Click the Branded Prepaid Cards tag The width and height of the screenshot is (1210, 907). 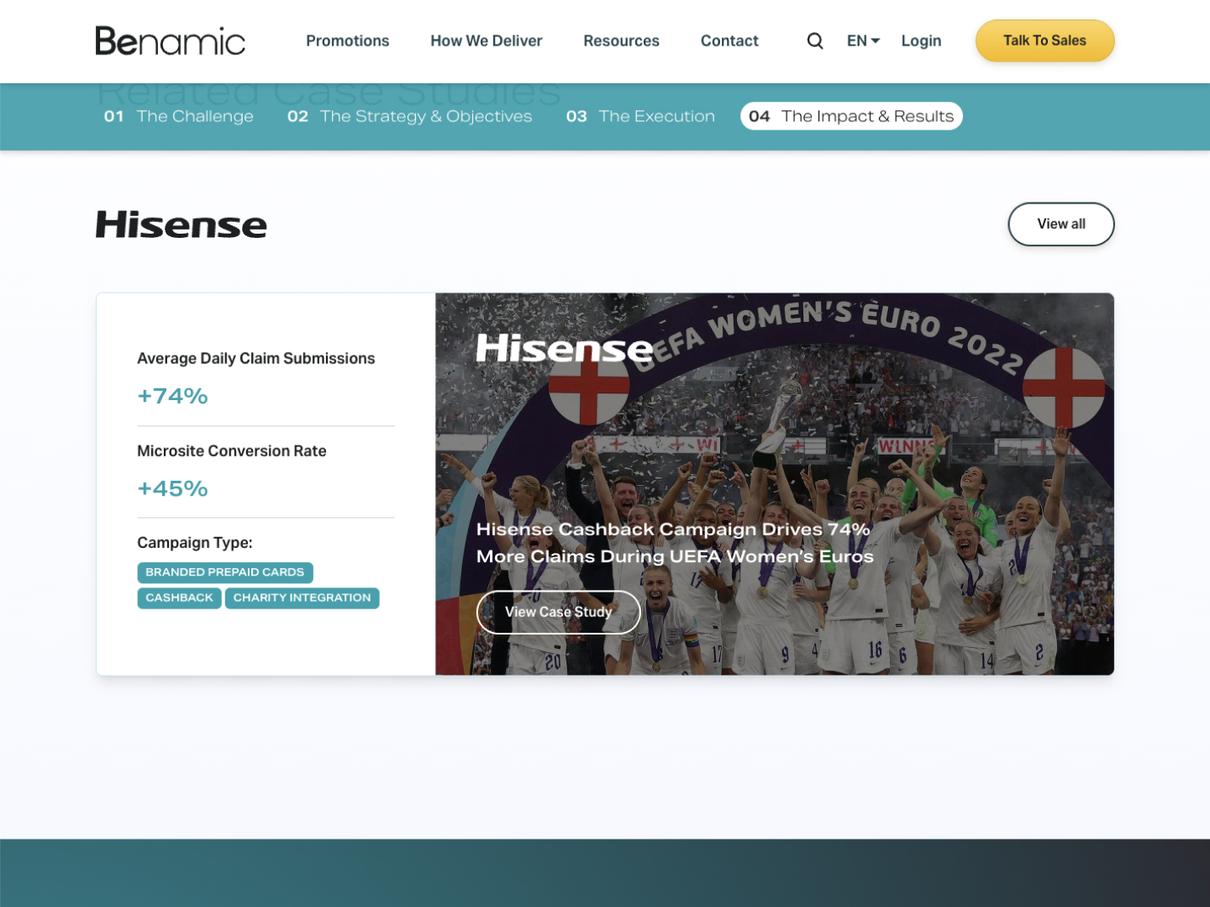coord(225,573)
